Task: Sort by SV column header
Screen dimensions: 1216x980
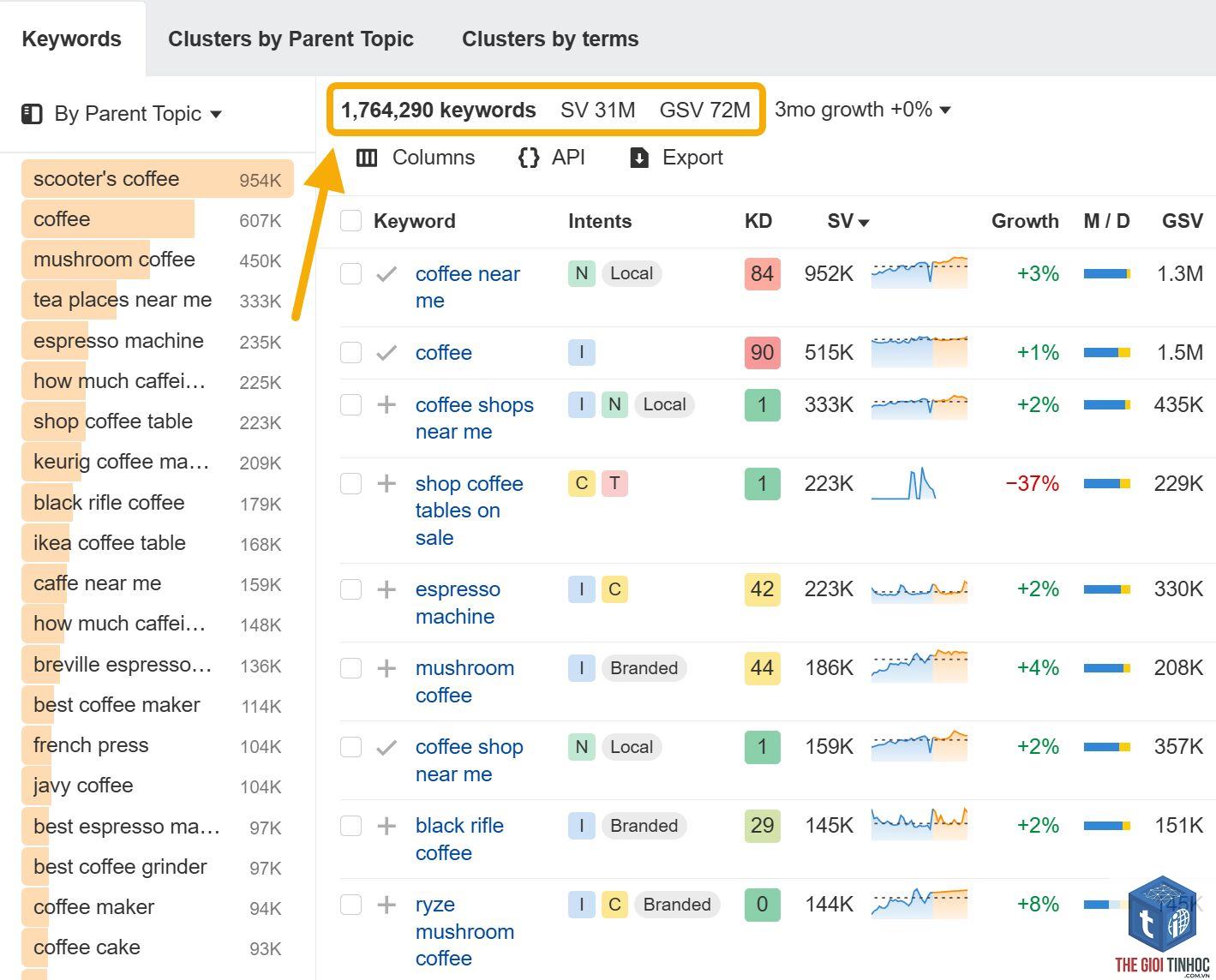Action: [x=848, y=221]
